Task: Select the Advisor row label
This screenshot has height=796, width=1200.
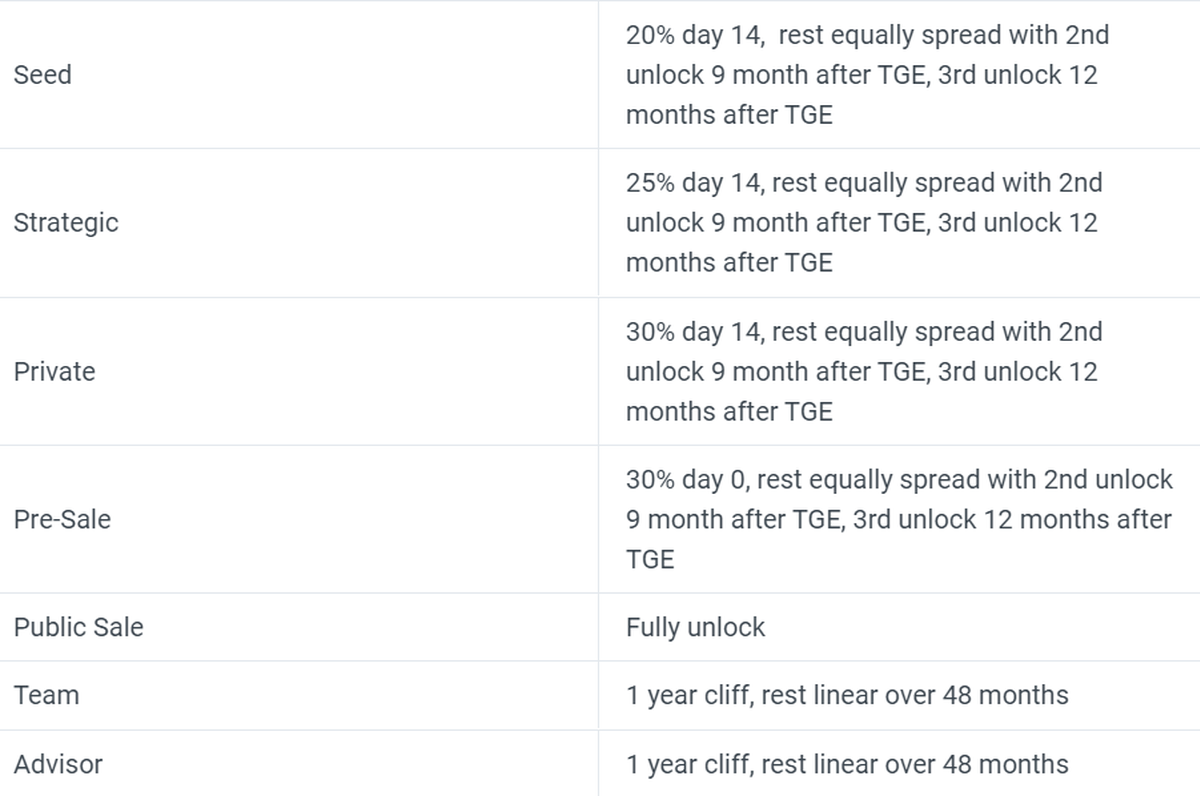Action: (x=58, y=765)
